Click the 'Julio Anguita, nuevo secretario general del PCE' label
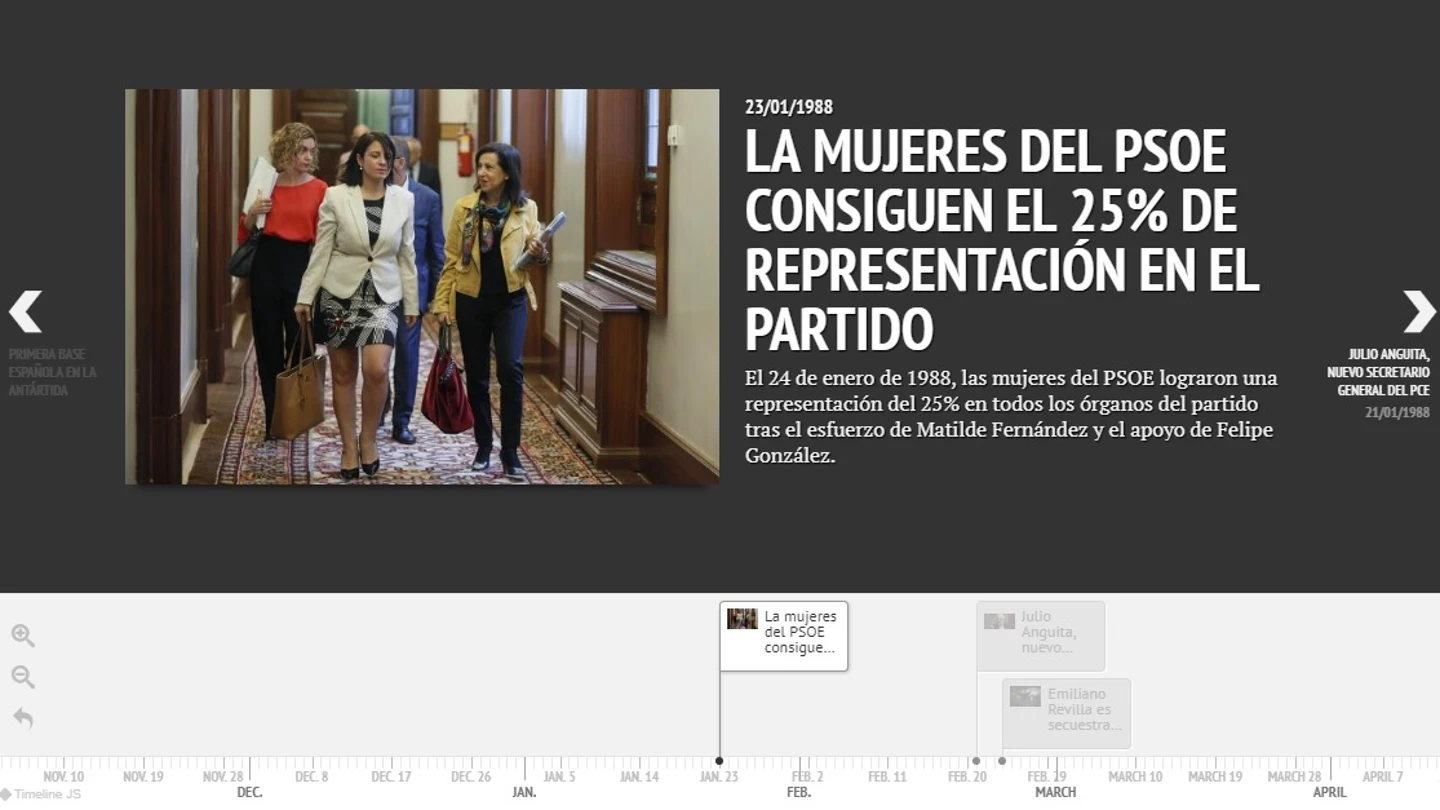Viewport: 1440px width, 810px height. point(1378,372)
